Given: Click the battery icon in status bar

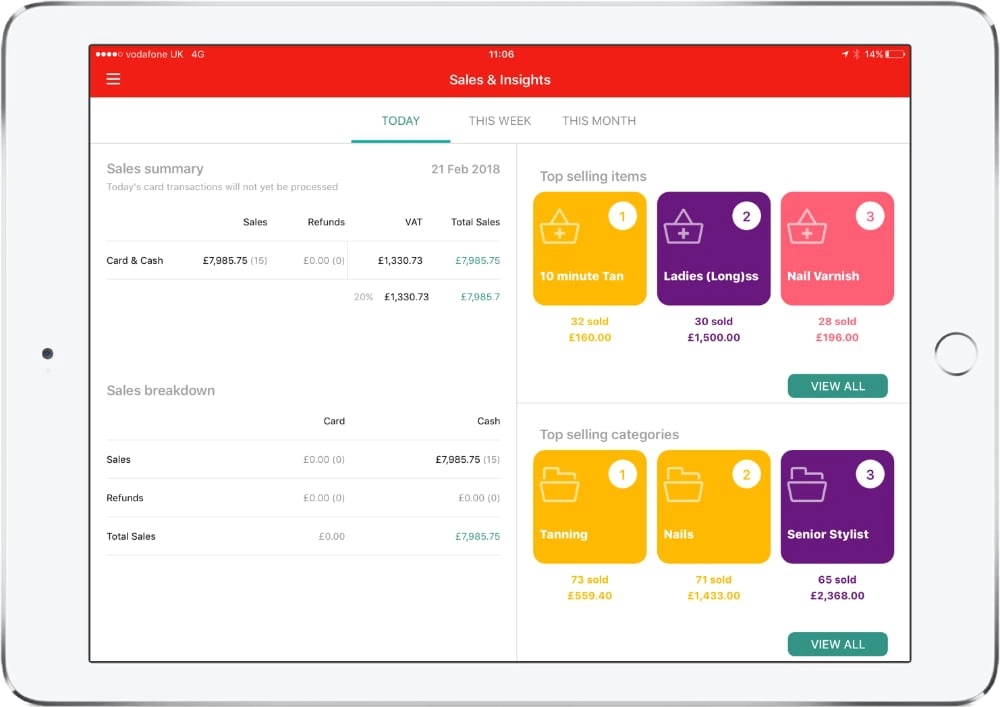Looking at the screenshot, I should pyautogui.click(x=895, y=54).
